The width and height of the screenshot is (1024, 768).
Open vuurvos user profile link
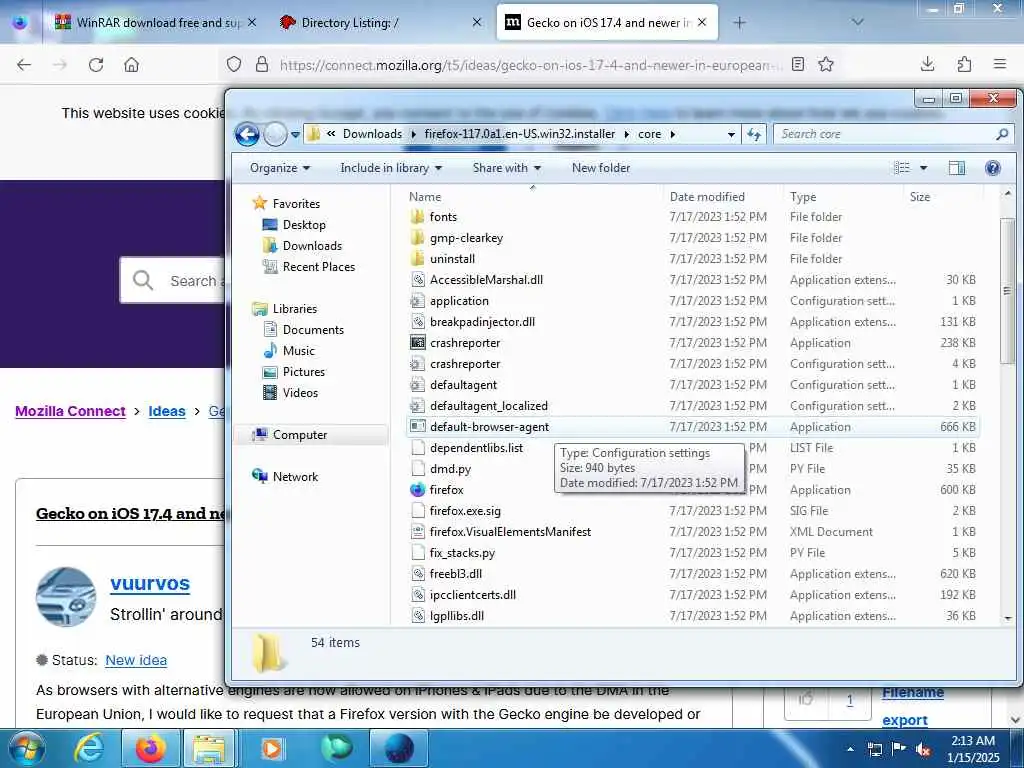150,583
